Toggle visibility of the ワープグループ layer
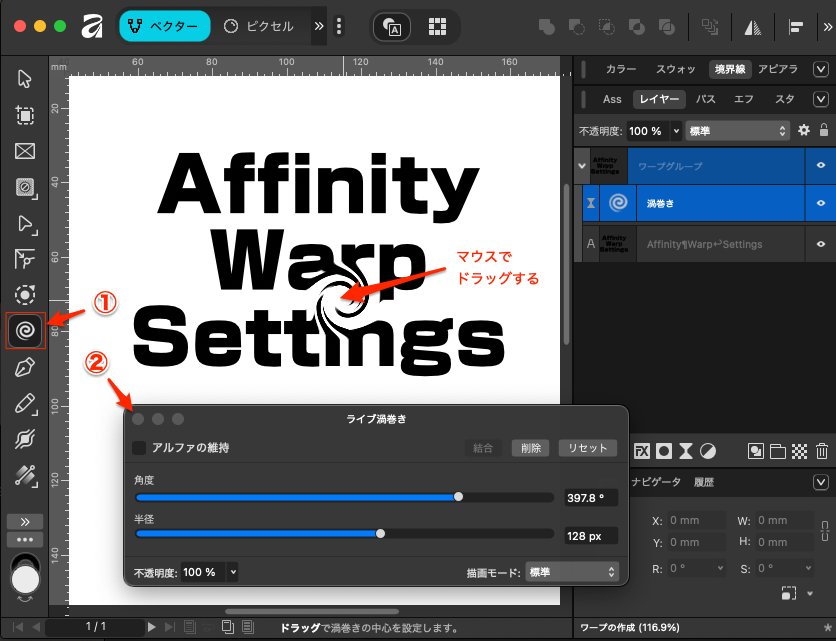The height and width of the screenshot is (641, 836). tap(821, 165)
